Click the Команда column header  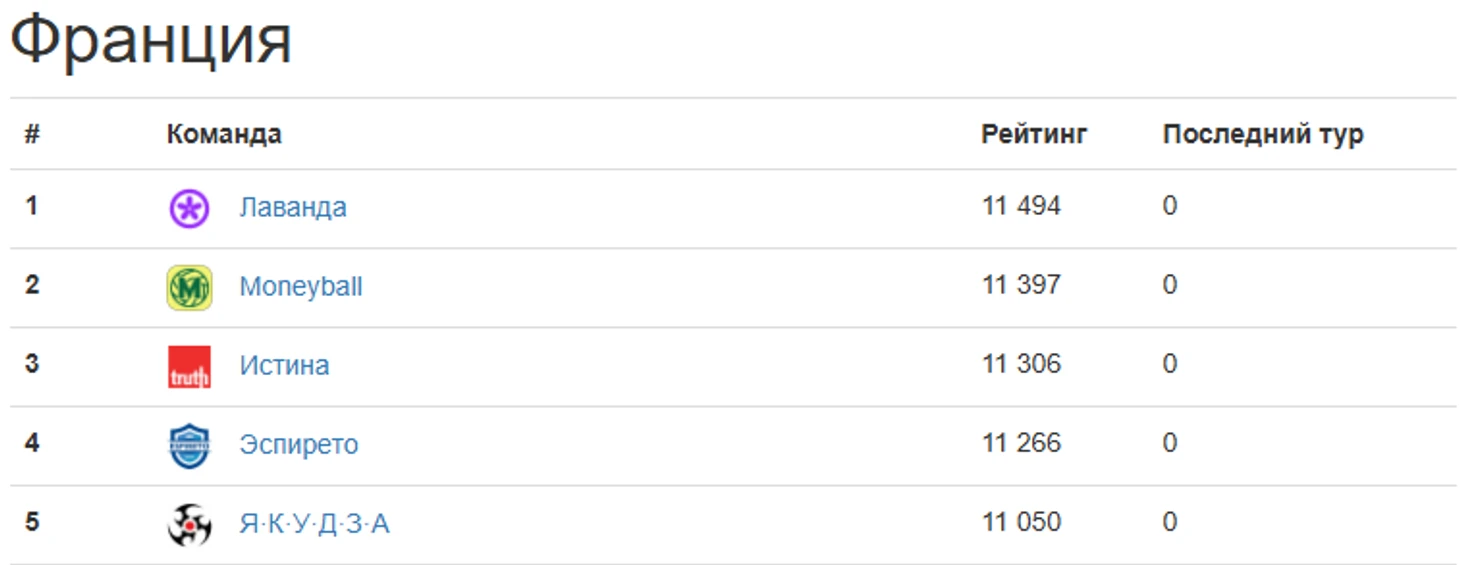[x=223, y=134]
